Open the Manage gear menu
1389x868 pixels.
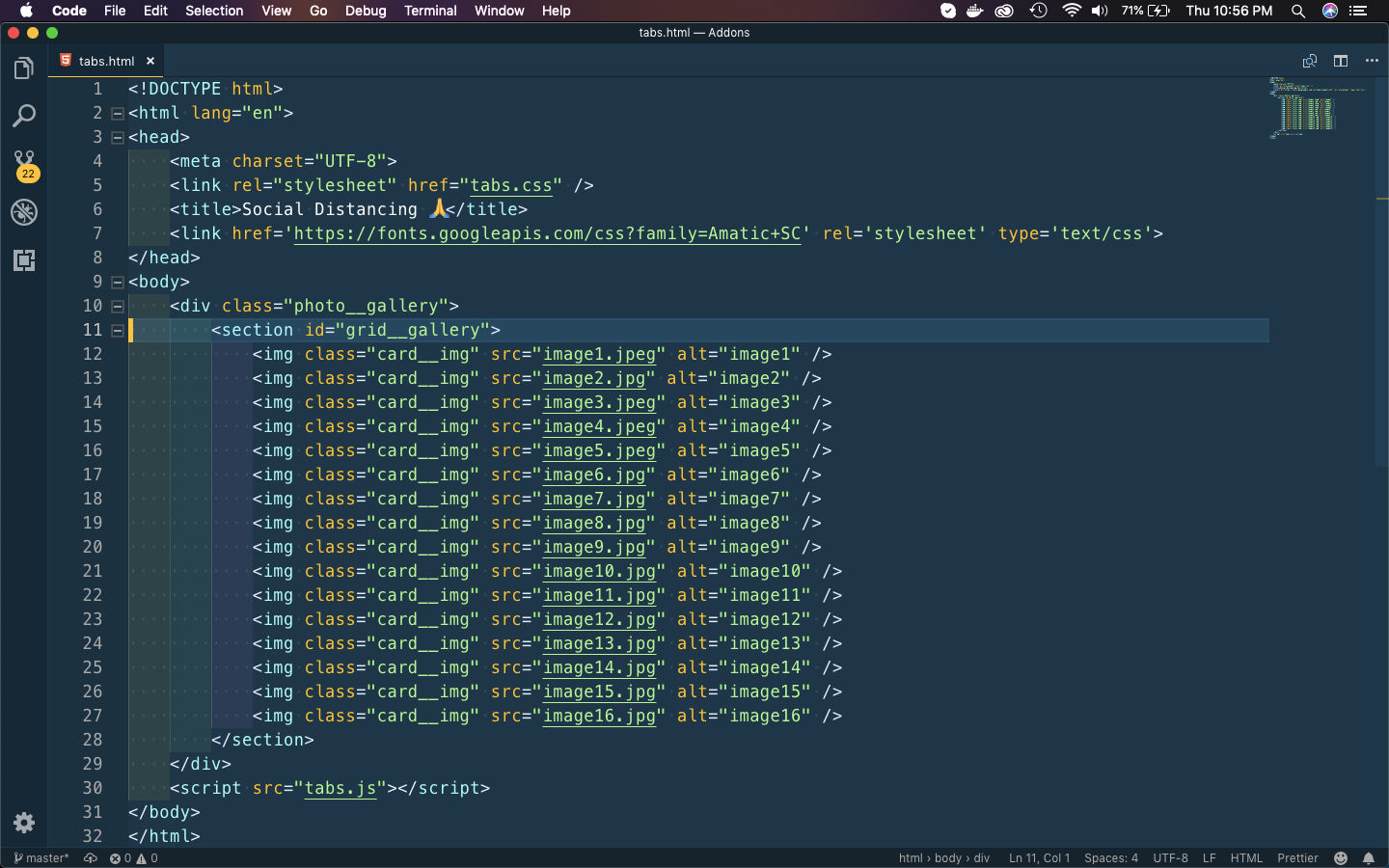pyautogui.click(x=24, y=822)
